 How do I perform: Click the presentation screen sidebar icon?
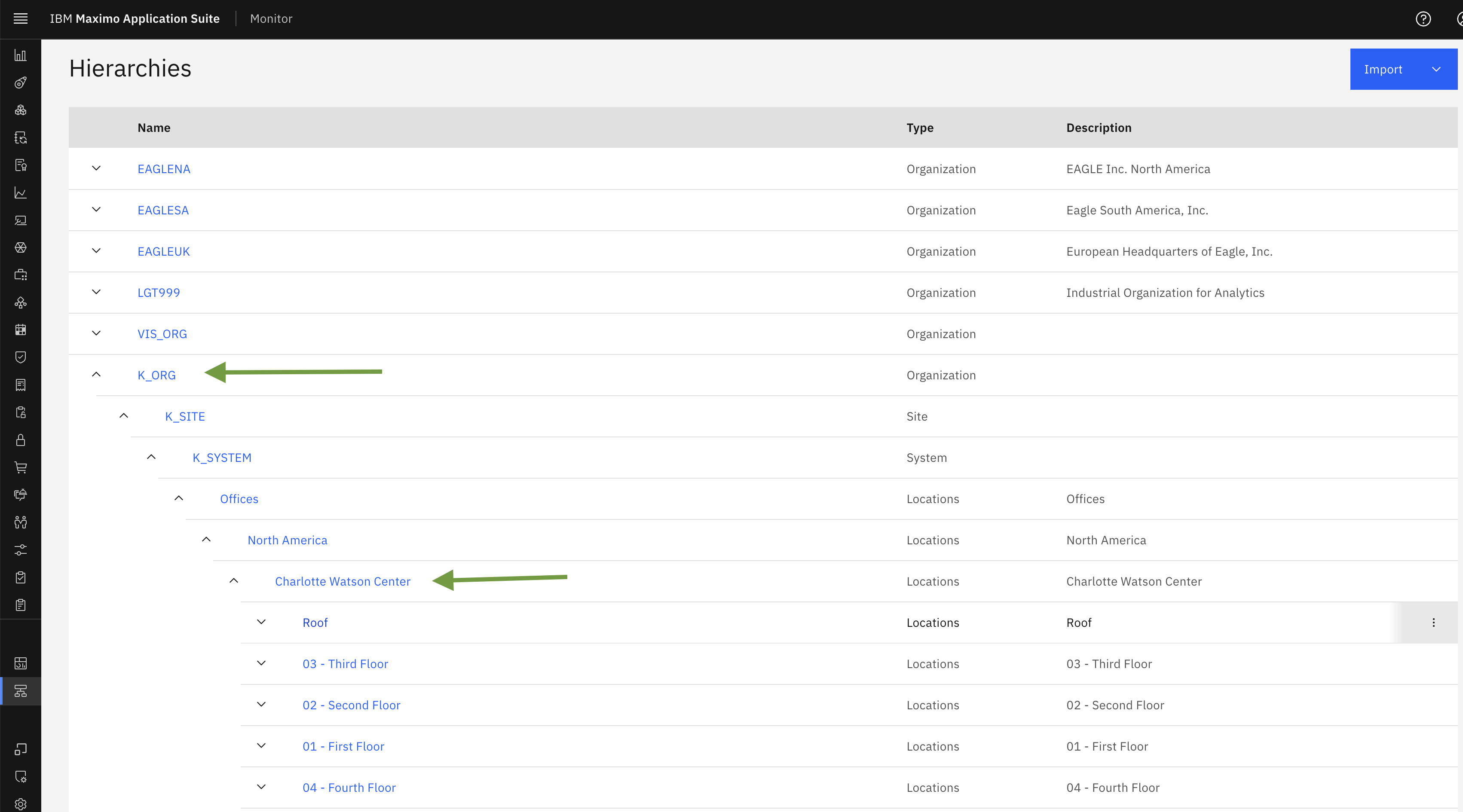click(x=21, y=220)
